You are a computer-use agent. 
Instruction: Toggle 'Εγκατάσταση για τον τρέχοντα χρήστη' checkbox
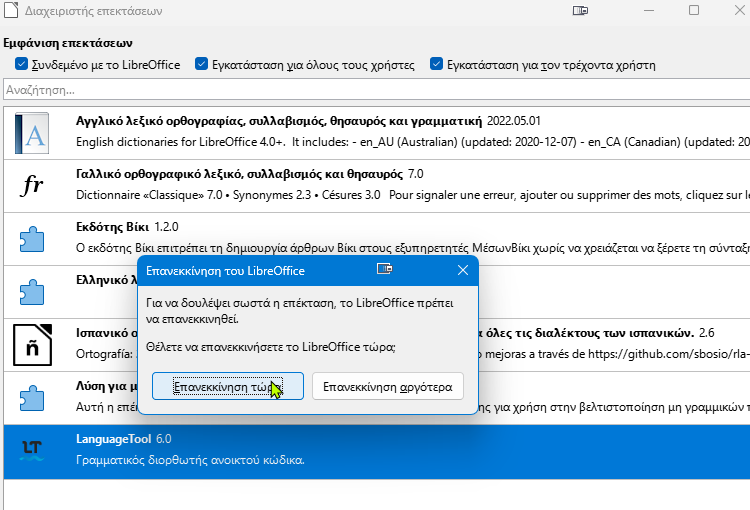click(436, 64)
